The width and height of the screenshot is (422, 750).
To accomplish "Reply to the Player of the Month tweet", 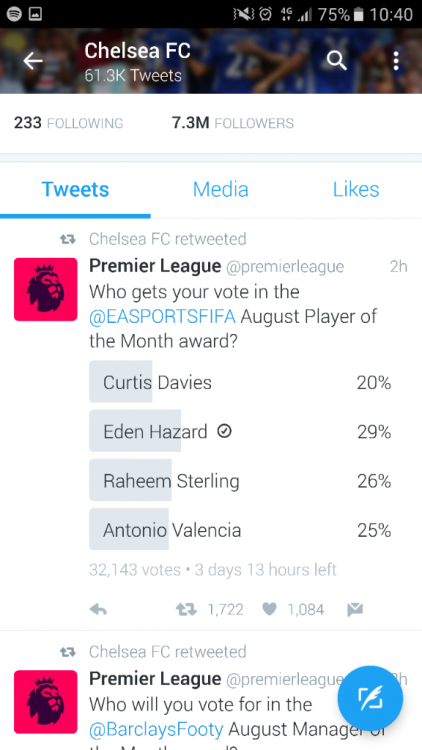I will click(x=98, y=609).
